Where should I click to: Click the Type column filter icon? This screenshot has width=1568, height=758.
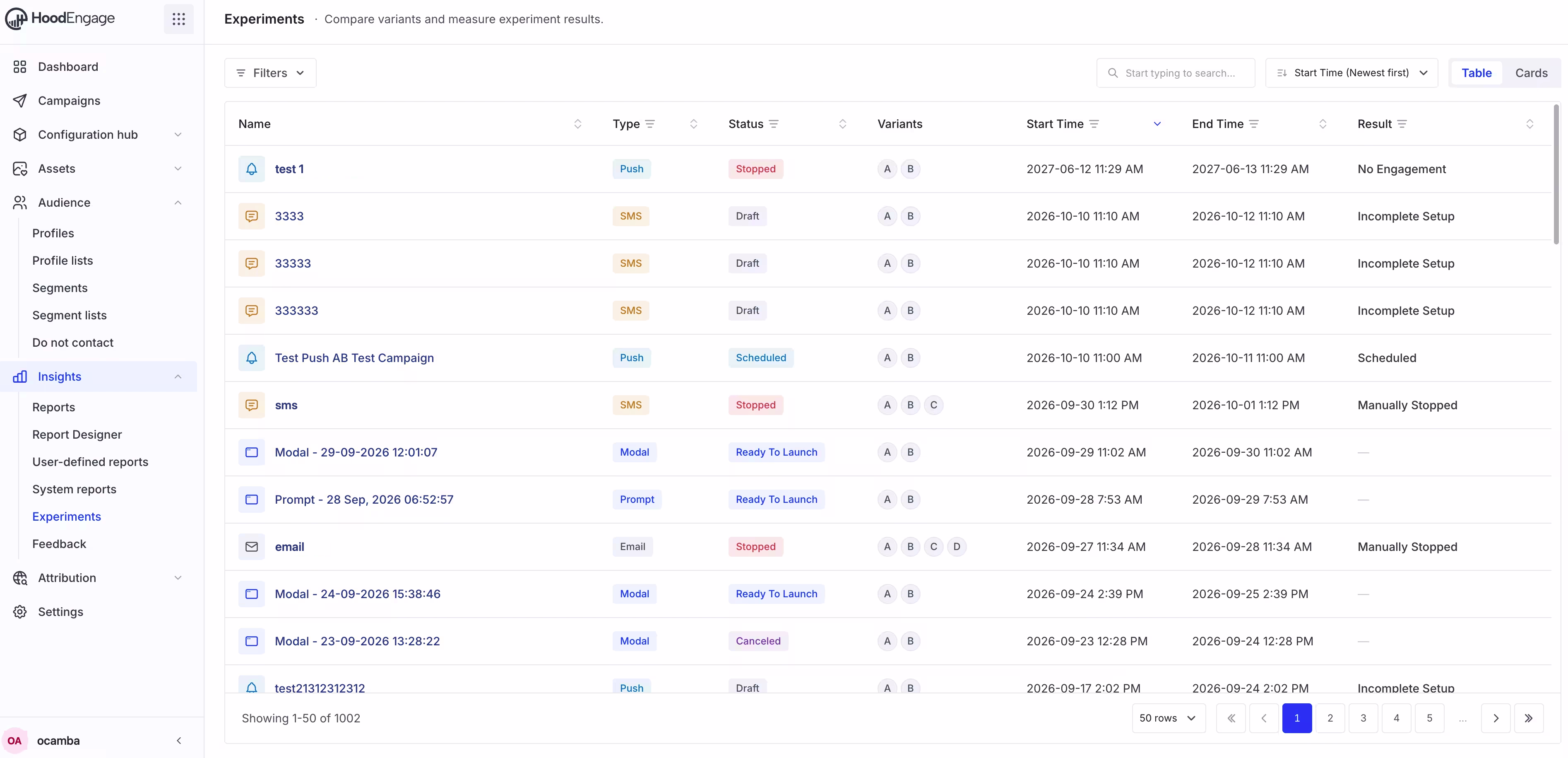coord(650,124)
